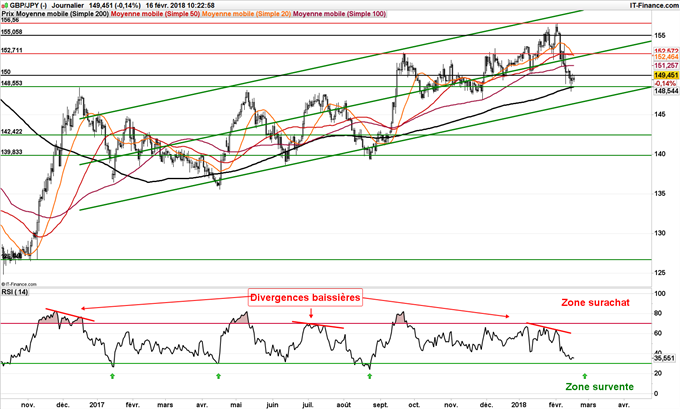Select the GBP/JPY (-) symbol title
Image resolution: width=680 pixels, height=409 pixels.
tap(28, 5)
